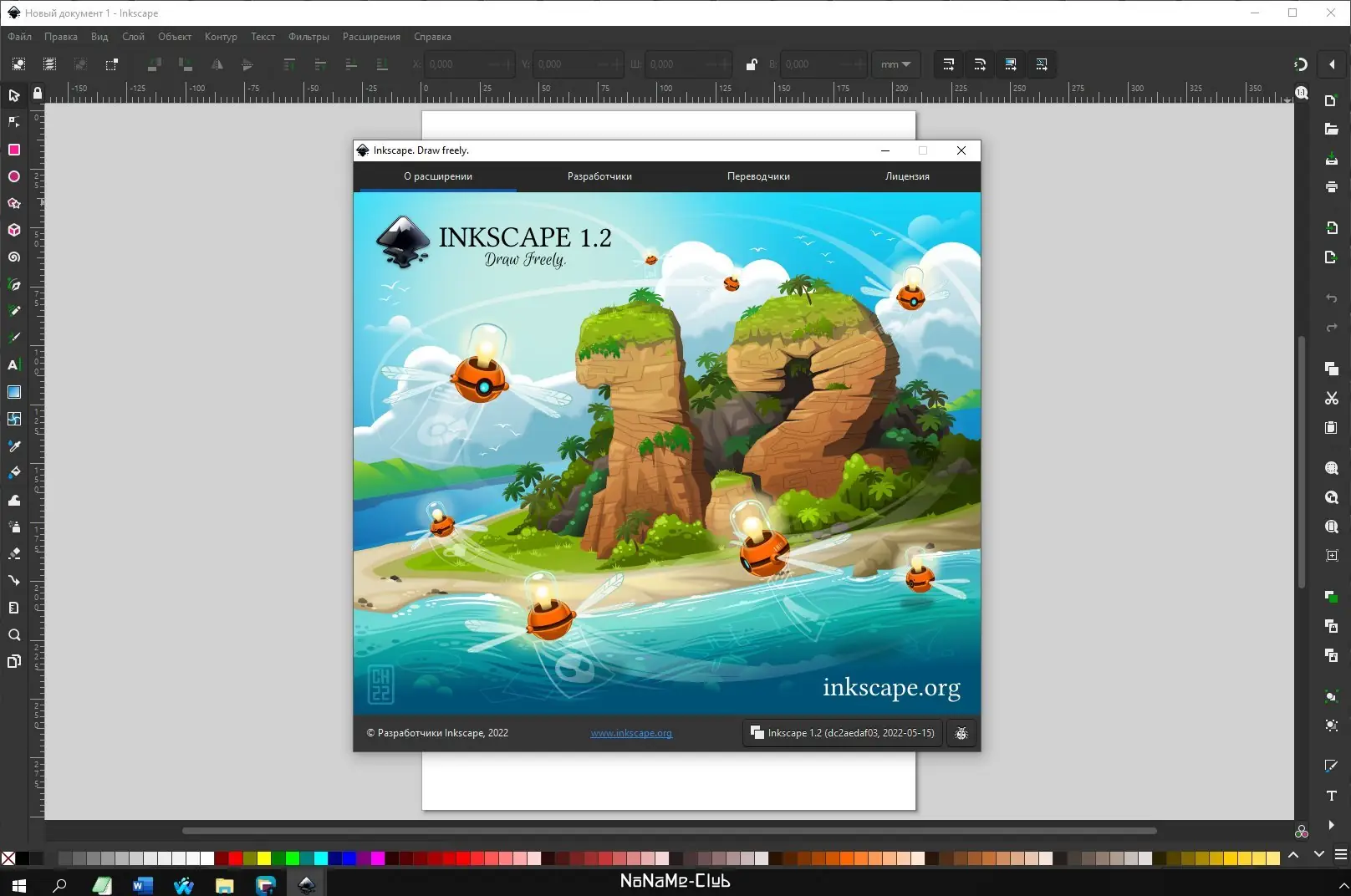Select the Eraser tool
Image resolution: width=1351 pixels, height=896 pixels.
(x=14, y=553)
